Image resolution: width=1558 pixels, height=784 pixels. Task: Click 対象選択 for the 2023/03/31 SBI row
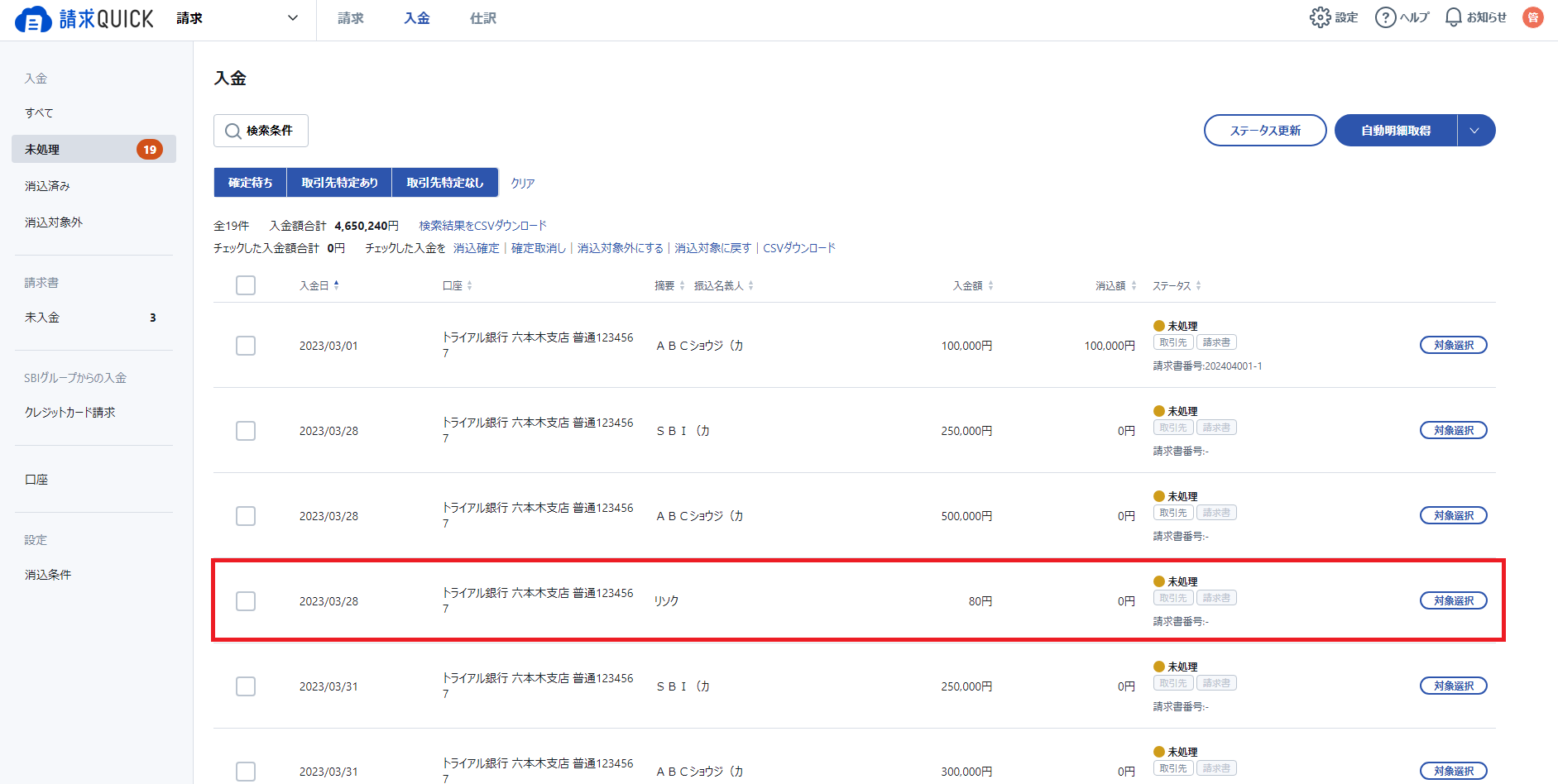point(1454,686)
